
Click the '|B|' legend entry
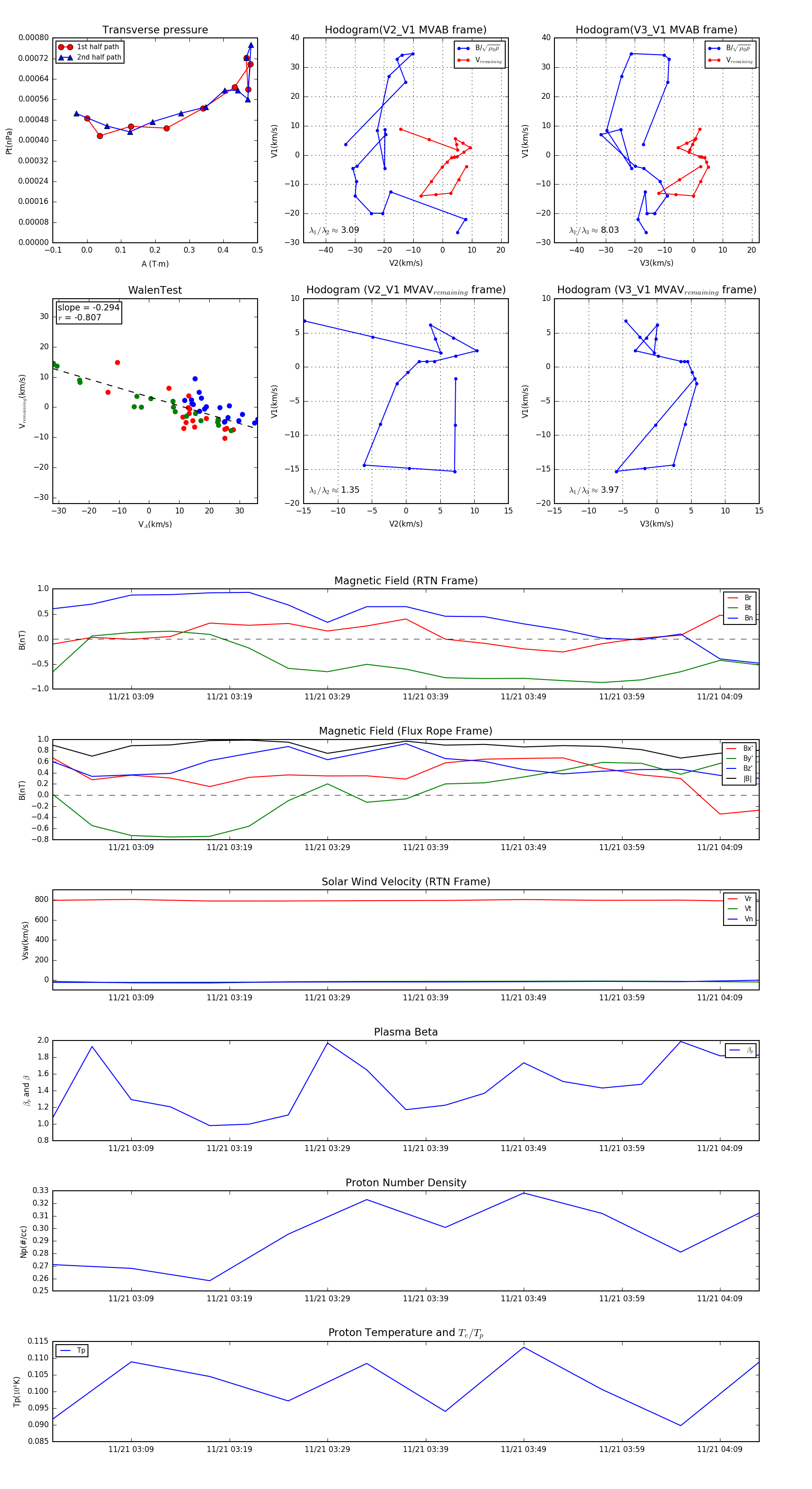[x=739, y=779]
